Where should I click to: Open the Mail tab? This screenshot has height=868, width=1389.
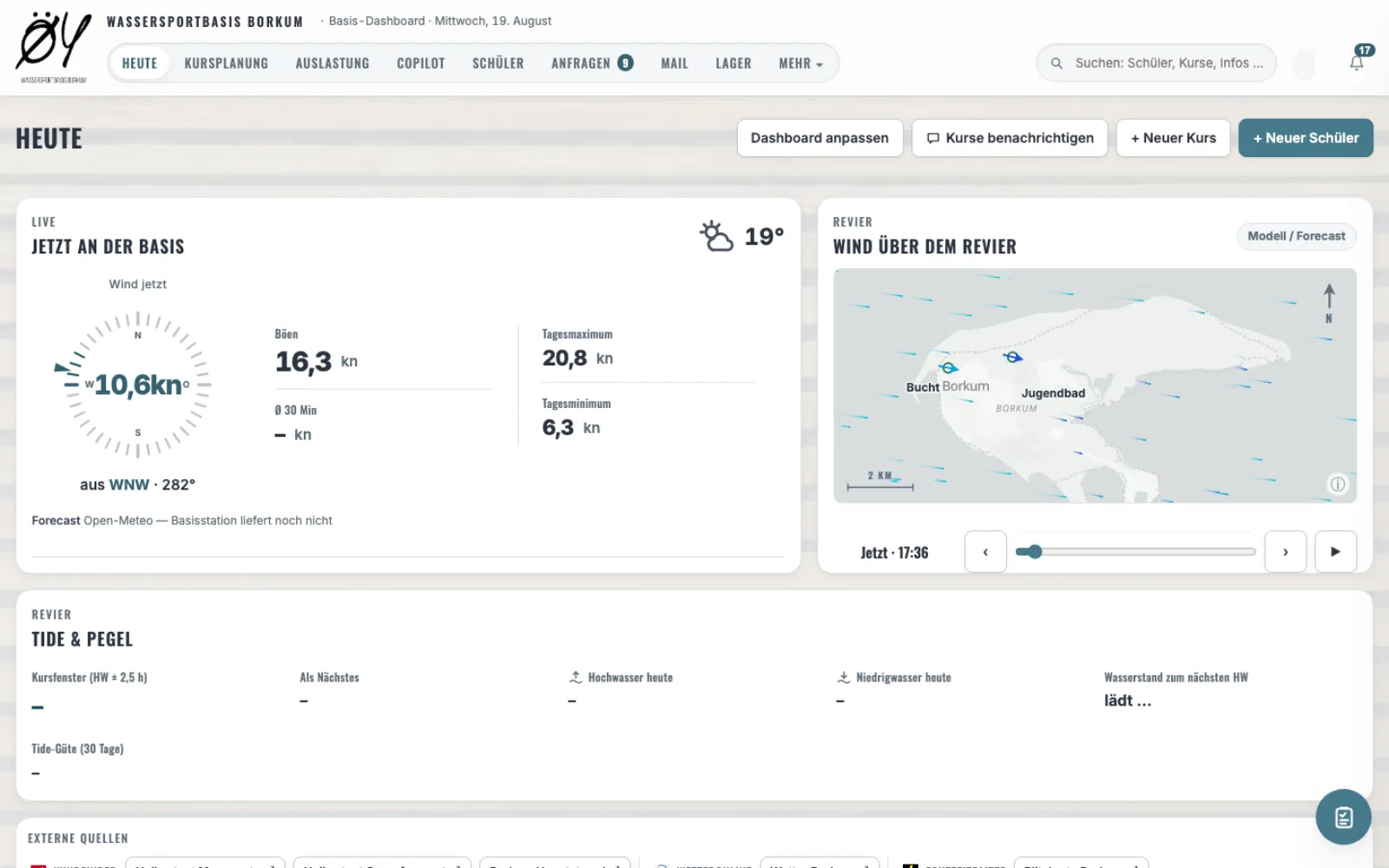click(675, 63)
